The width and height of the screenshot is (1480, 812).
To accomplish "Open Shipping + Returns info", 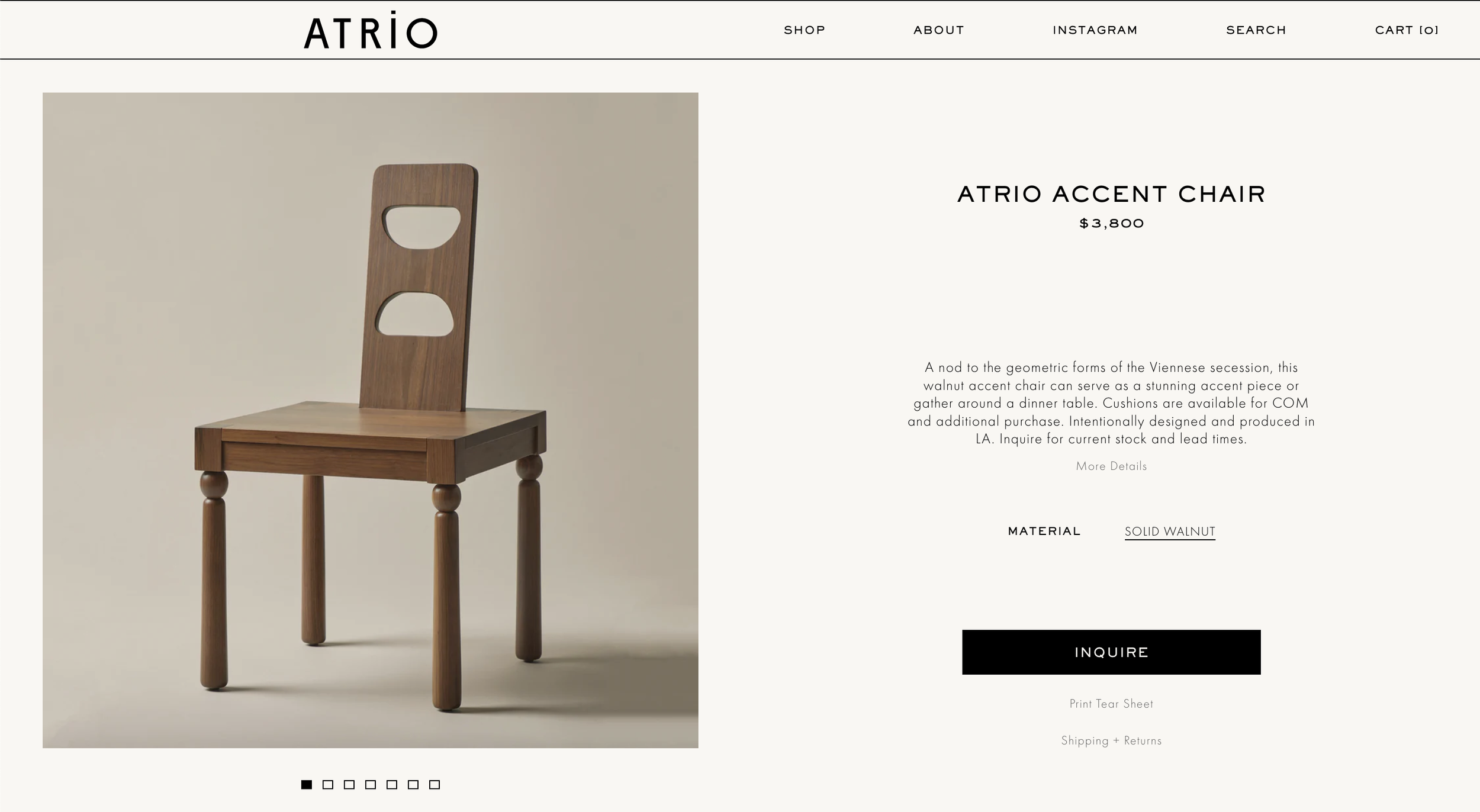I will coord(1111,740).
